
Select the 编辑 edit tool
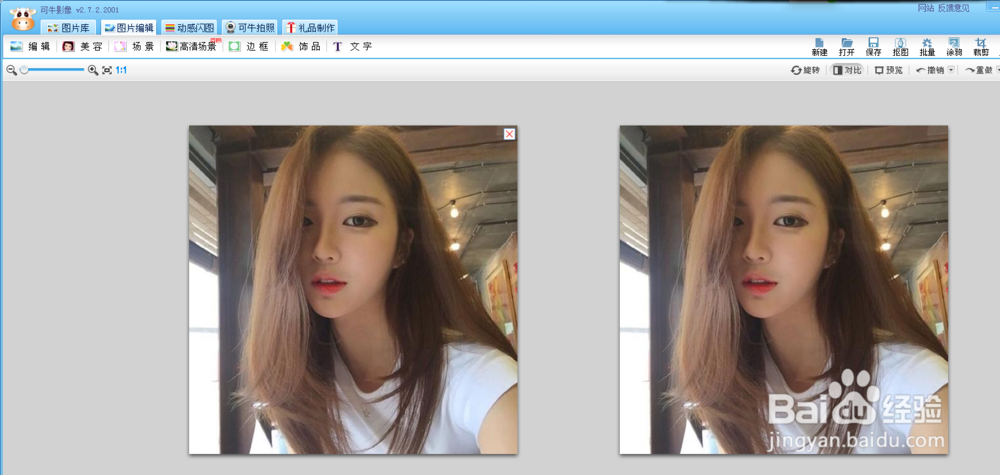click(x=31, y=47)
